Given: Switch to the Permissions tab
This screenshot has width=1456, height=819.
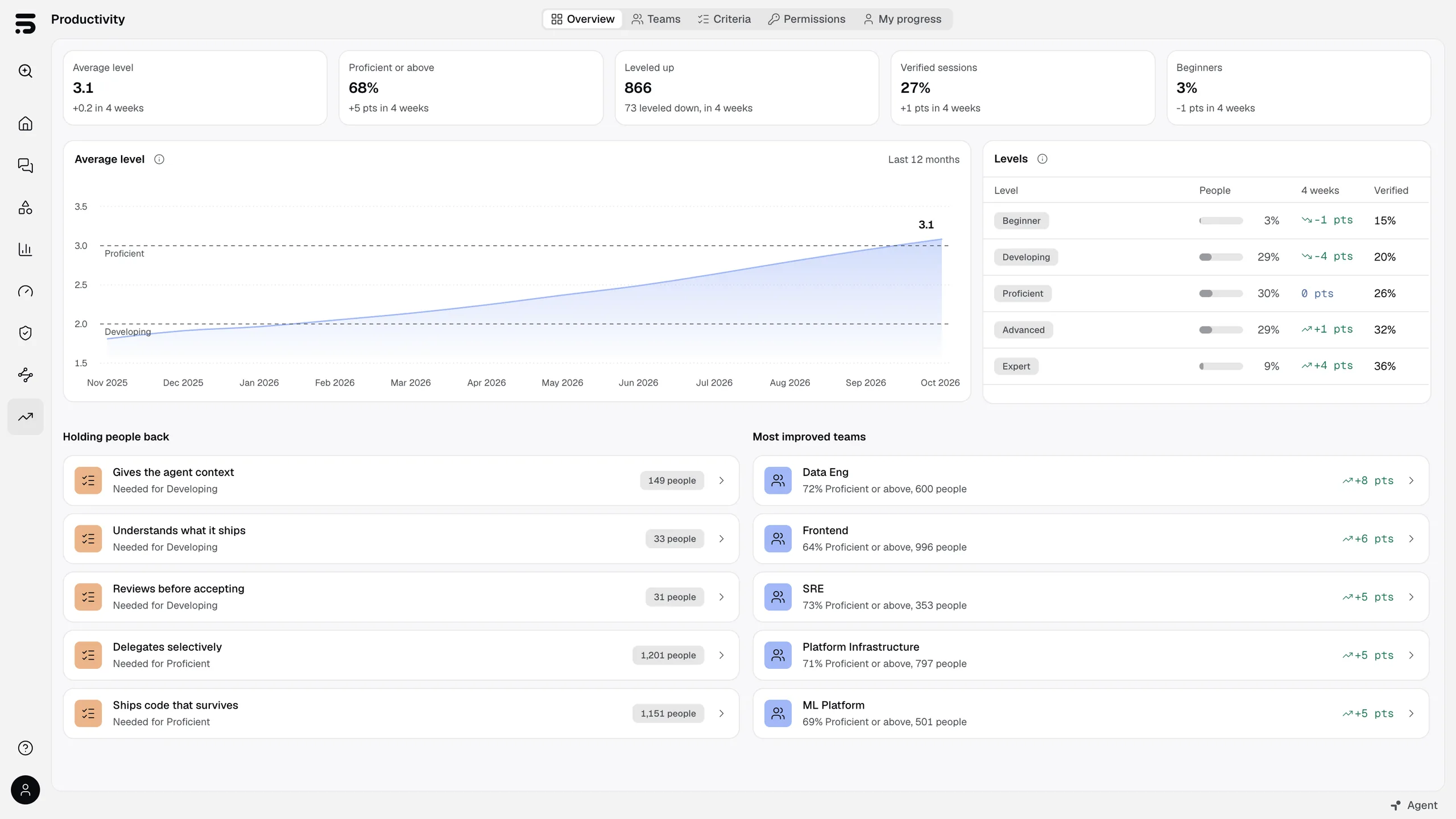Looking at the screenshot, I should coord(806,19).
